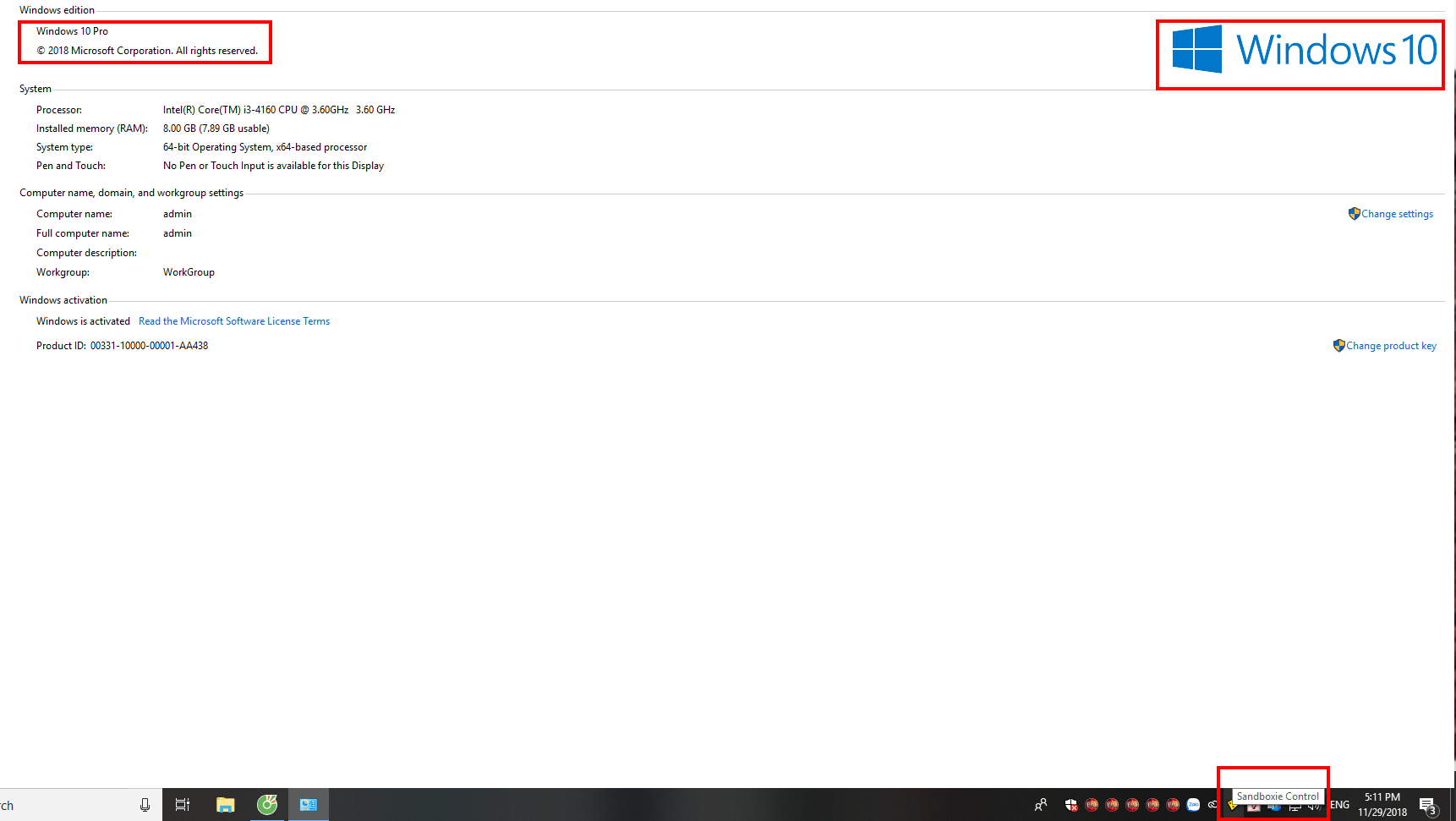Screen dimensions: 1456x821
Task: Click the 2018 Microsoft Corporation copyright text
Action: coord(147,51)
